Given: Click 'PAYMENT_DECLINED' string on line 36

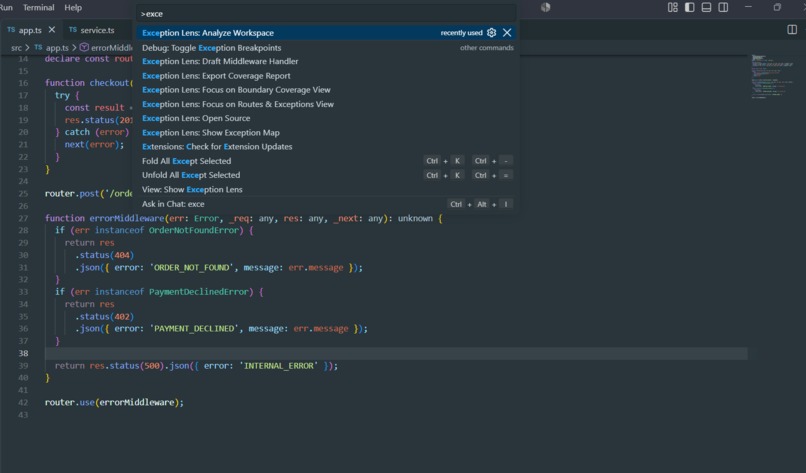Looking at the screenshot, I should click(196, 329).
